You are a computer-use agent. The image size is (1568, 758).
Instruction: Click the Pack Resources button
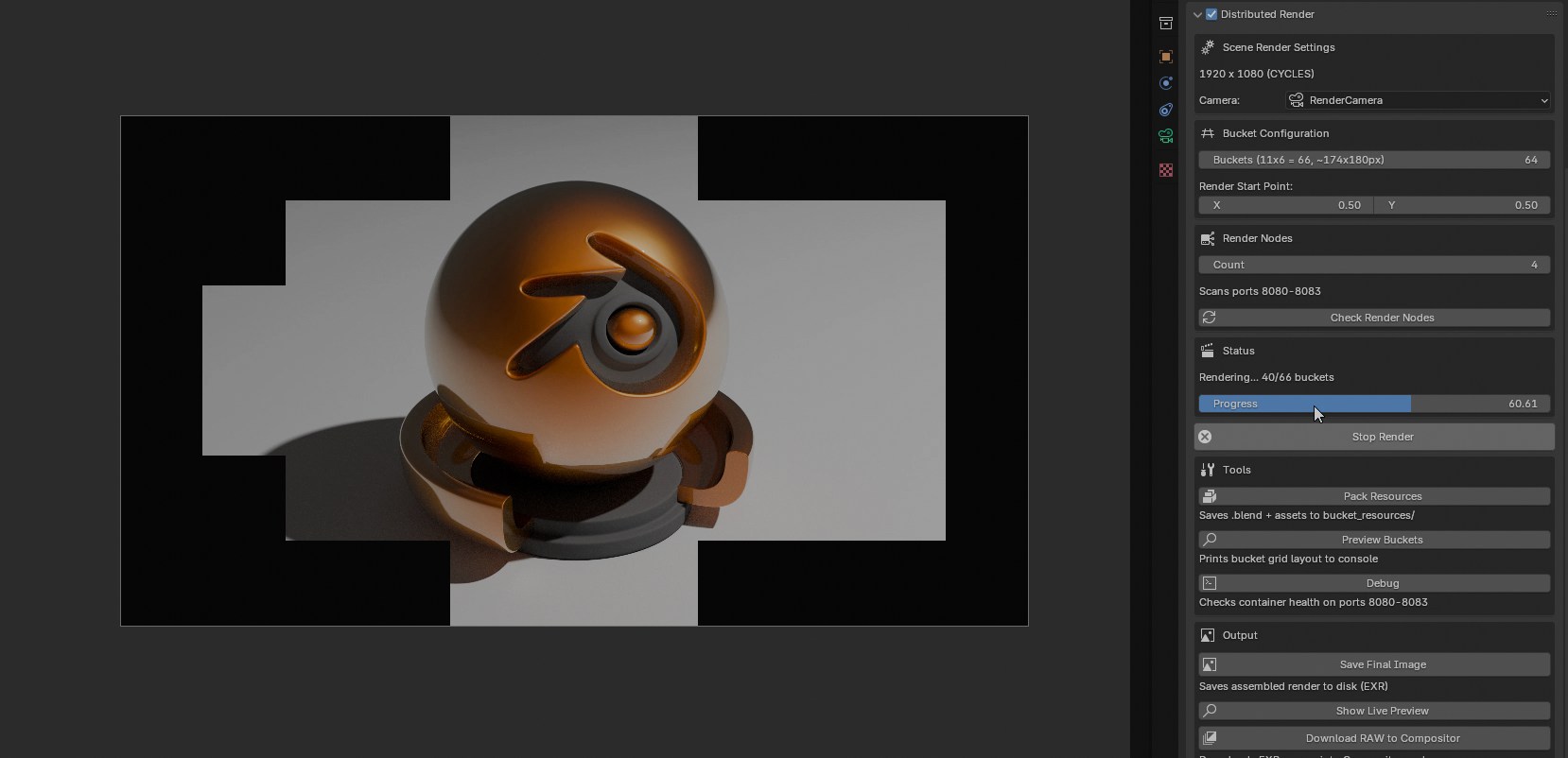(1374, 496)
